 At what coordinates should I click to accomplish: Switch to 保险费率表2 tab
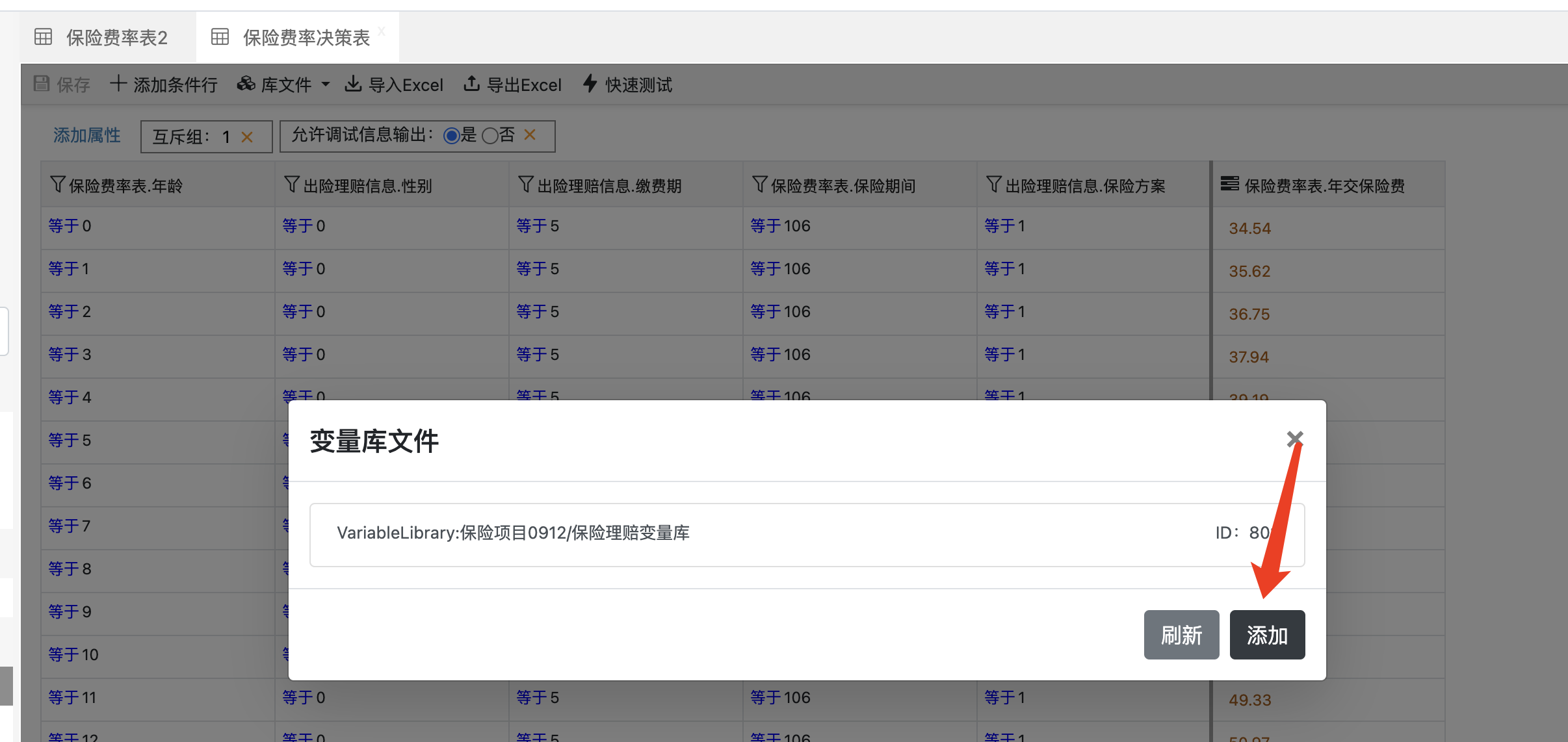[x=116, y=38]
